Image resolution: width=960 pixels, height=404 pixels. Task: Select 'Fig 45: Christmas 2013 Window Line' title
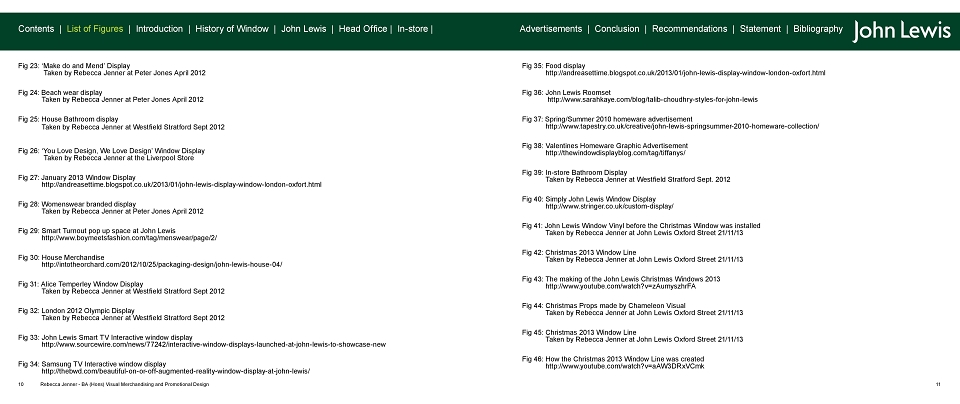[x=579, y=333]
